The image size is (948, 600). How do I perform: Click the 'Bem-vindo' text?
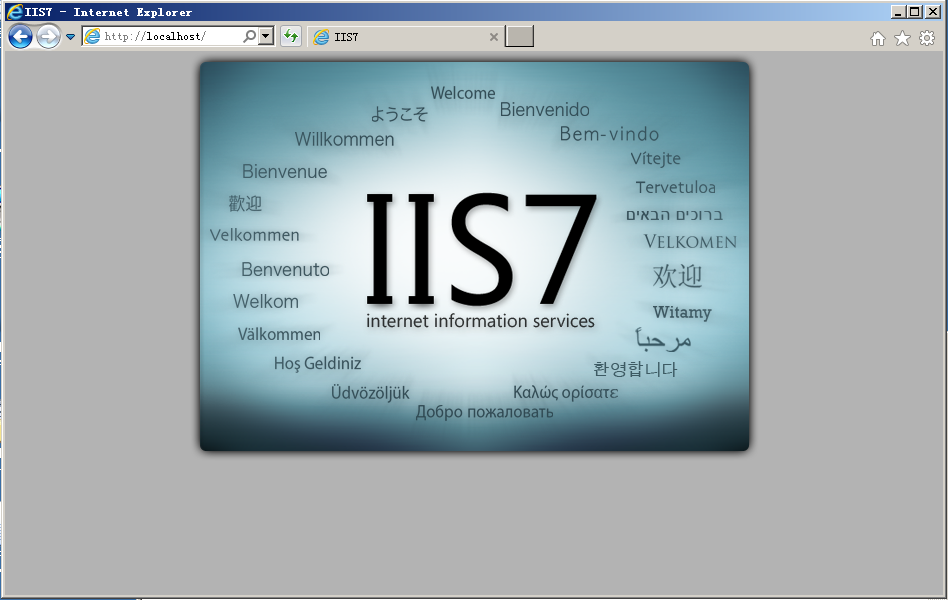point(609,134)
